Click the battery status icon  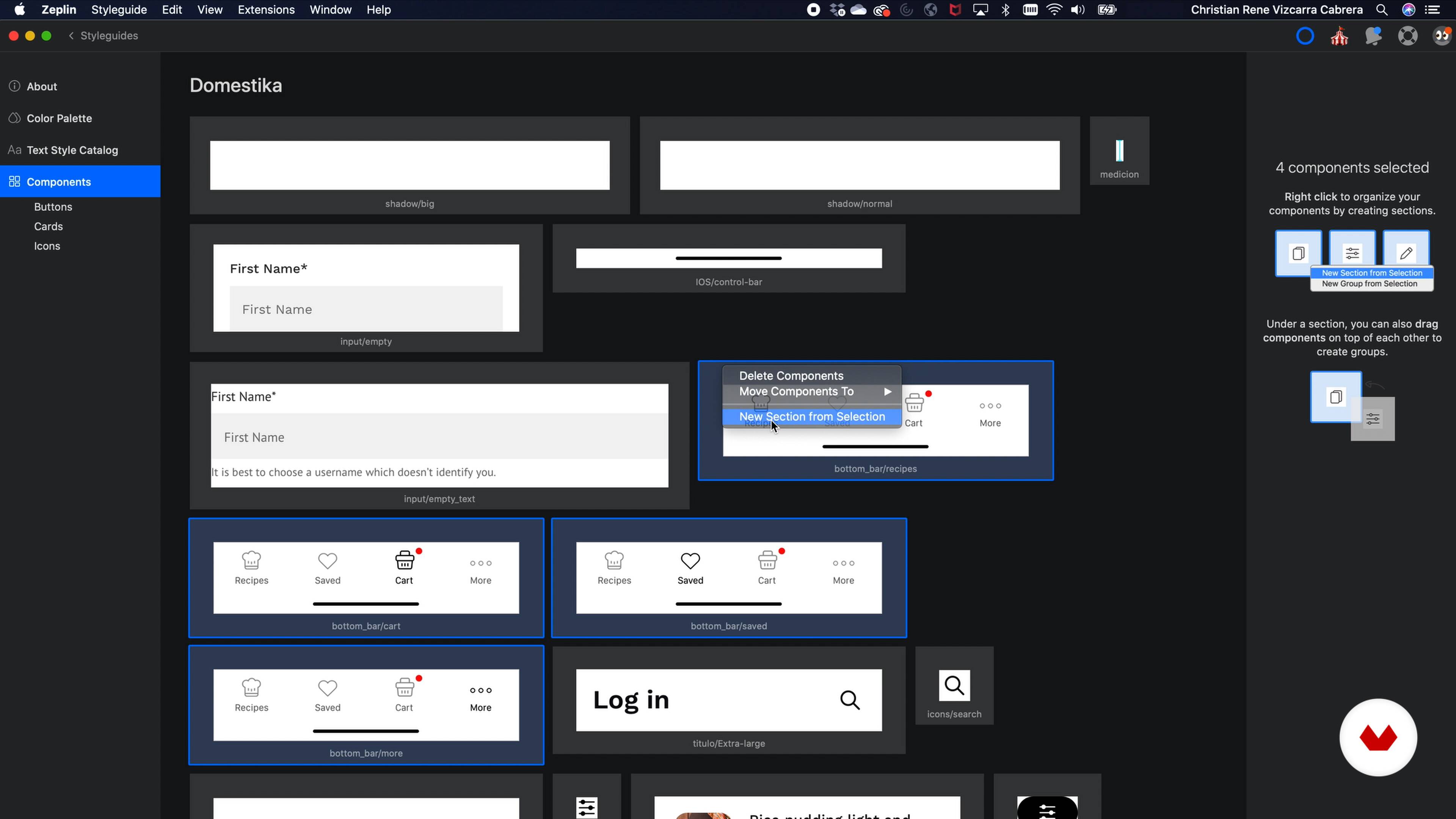point(1107,9)
